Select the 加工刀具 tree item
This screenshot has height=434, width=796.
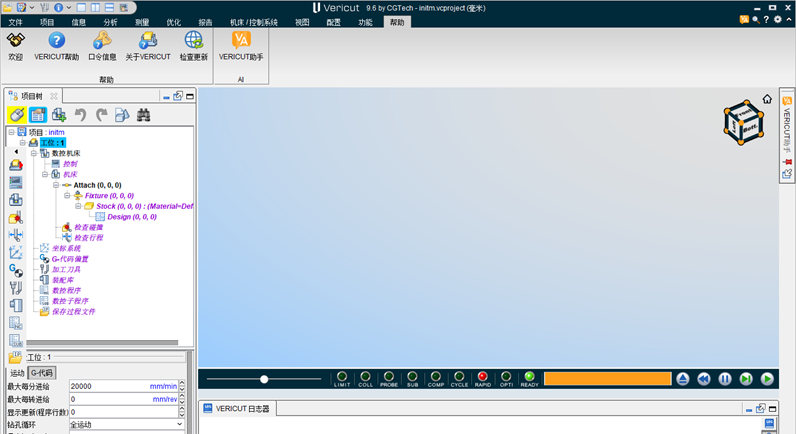[x=67, y=270]
